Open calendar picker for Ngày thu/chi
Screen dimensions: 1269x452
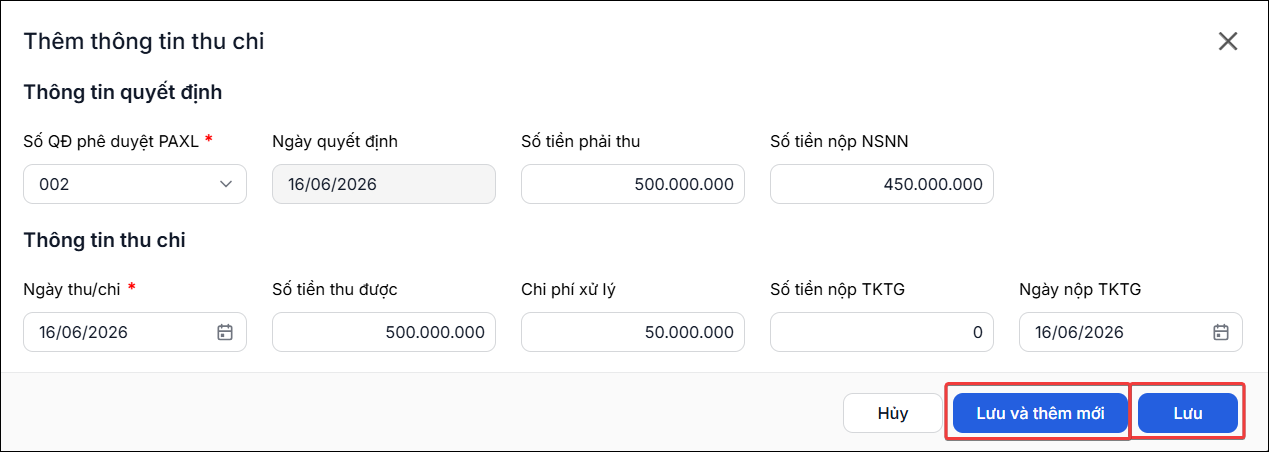tap(225, 332)
